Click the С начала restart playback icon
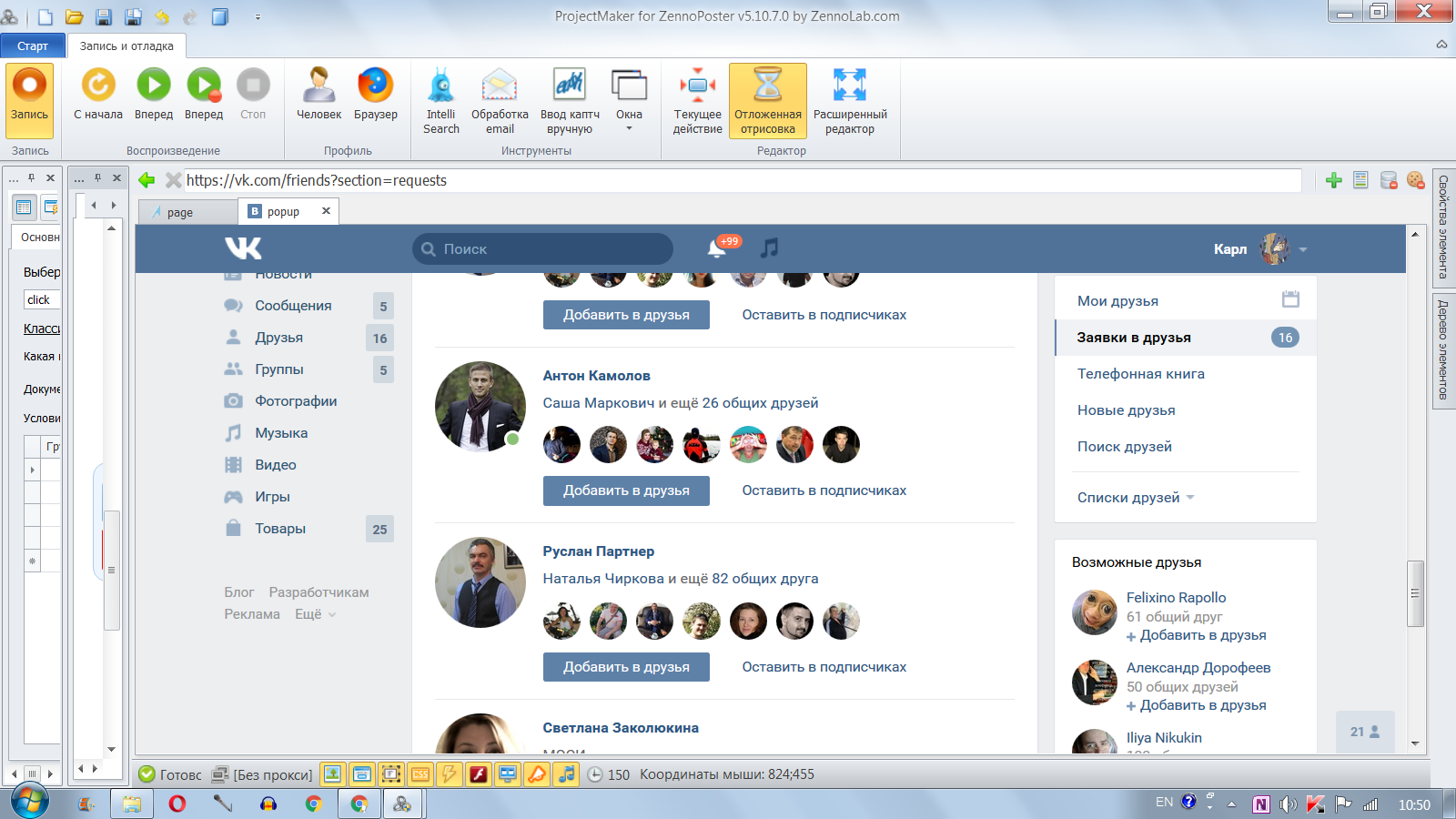The height and width of the screenshot is (819, 1456). (98, 95)
